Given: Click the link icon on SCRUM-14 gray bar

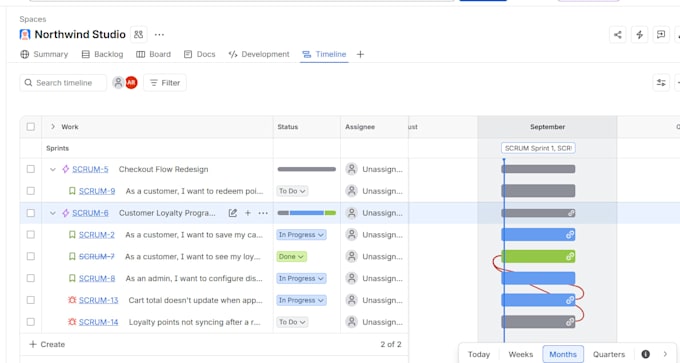Looking at the screenshot, I should point(569,322).
